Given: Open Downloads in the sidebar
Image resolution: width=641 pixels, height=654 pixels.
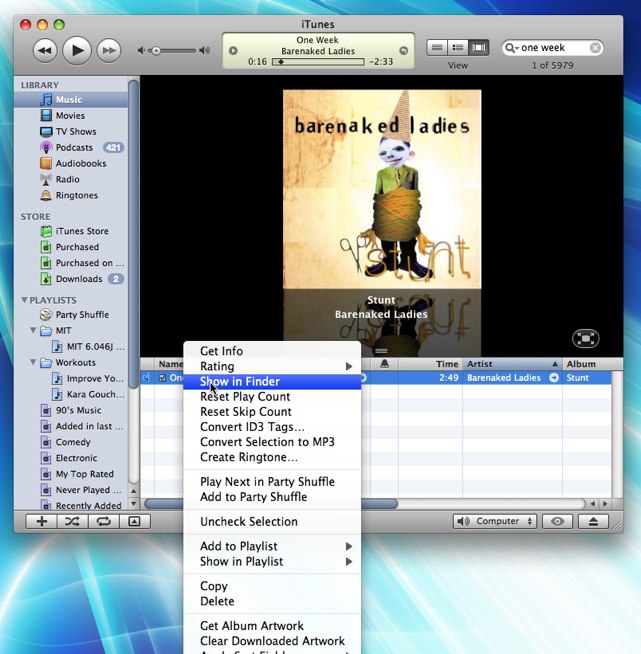Looking at the screenshot, I should 71,279.
